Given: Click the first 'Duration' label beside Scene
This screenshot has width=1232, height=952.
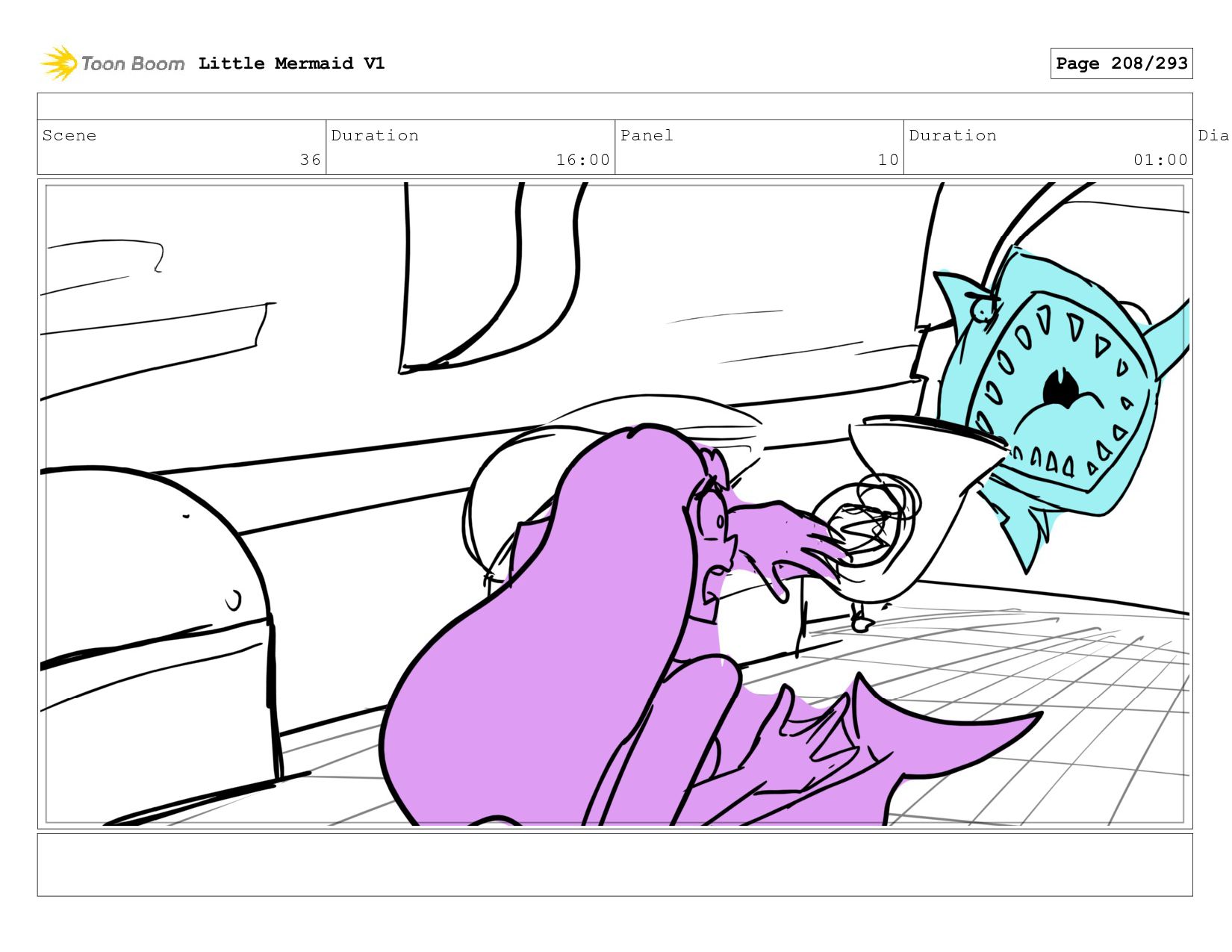Looking at the screenshot, I should (x=375, y=135).
